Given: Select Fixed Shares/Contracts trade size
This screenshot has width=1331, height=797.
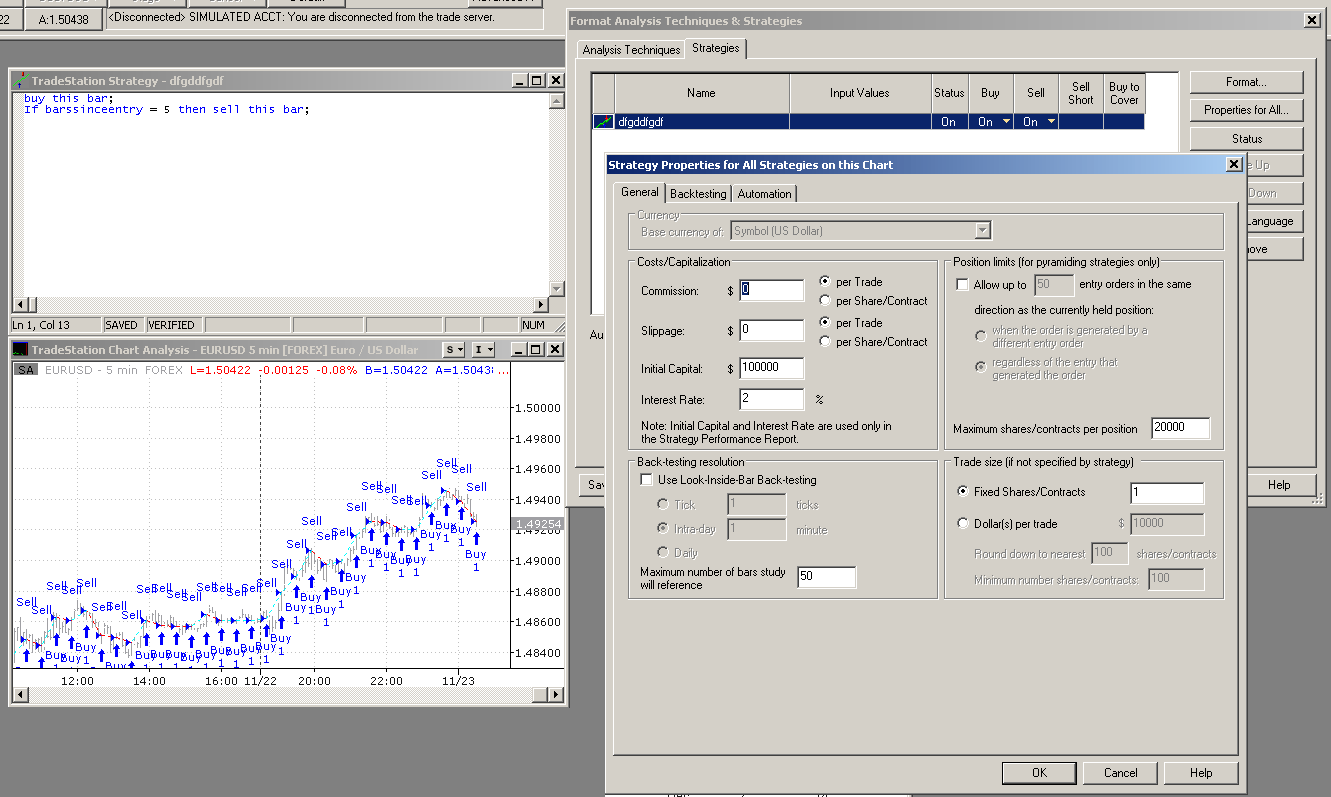Looking at the screenshot, I should (x=963, y=492).
